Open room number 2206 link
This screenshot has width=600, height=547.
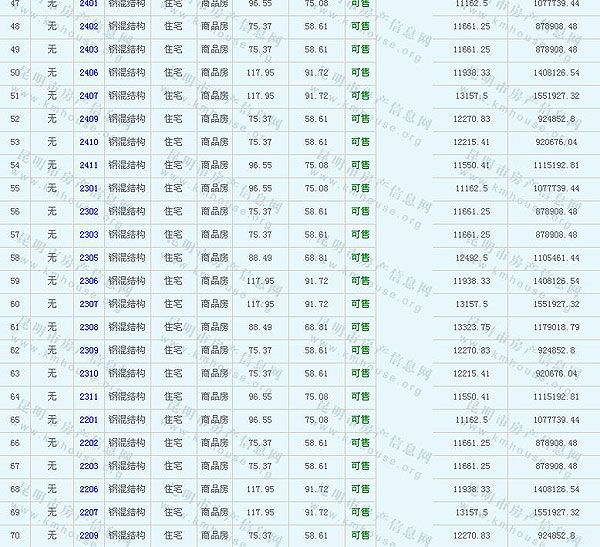click(x=89, y=489)
